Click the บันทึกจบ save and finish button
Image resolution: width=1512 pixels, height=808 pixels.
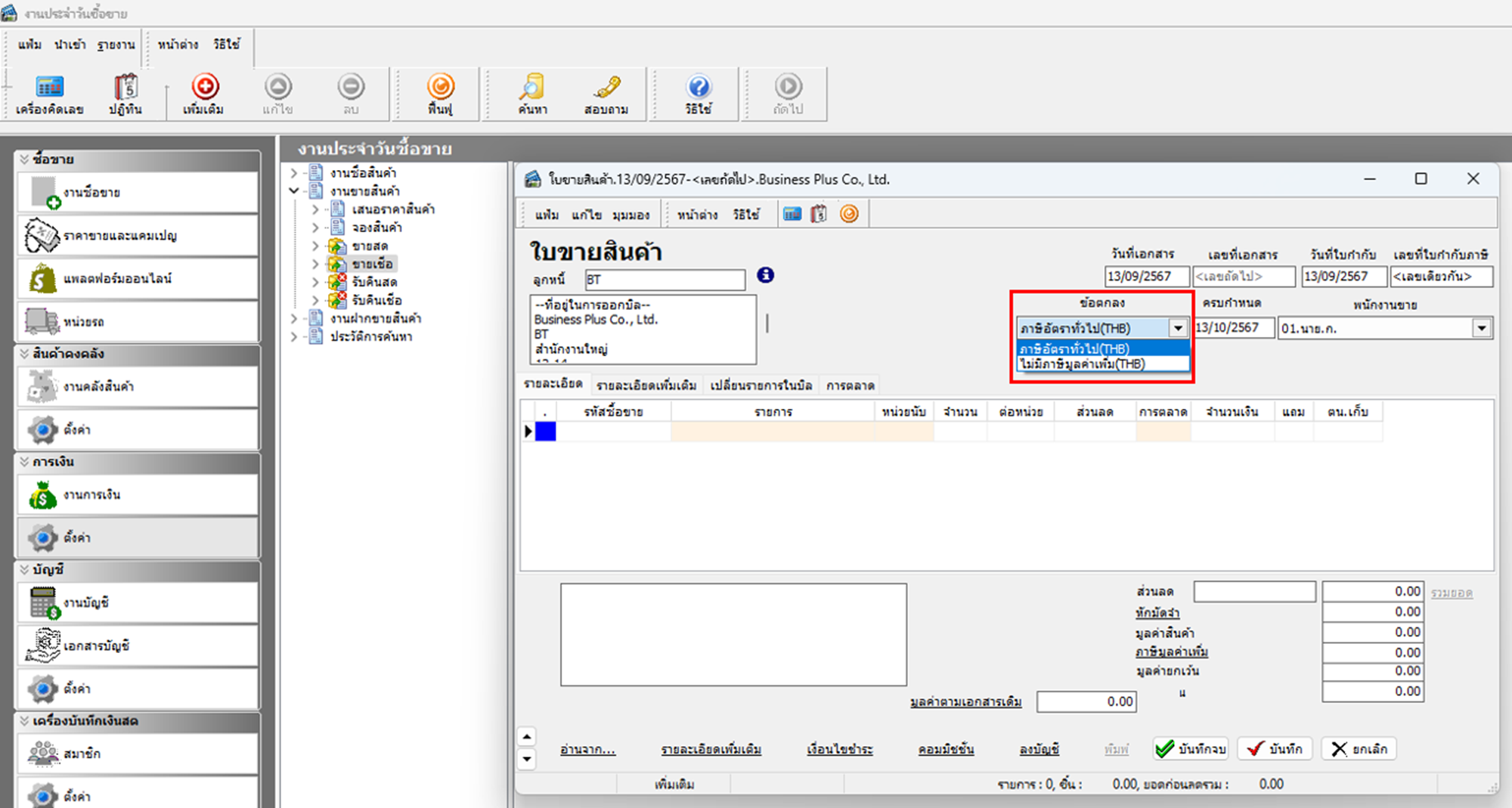click(x=1191, y=748)
